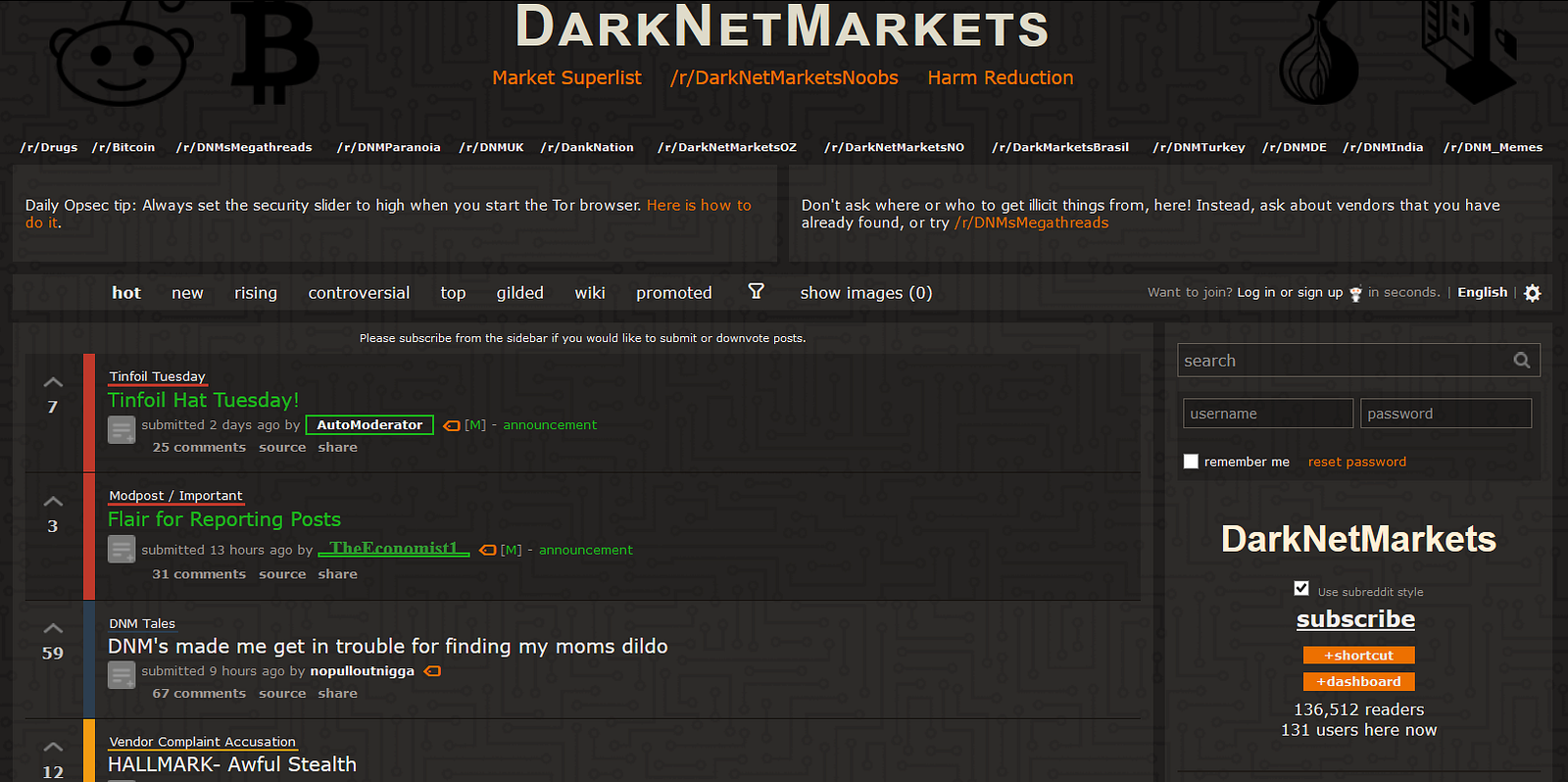Image resolution: width=1568 pixels, height=782 pixels.
Task: Switch to the new tab
Action: pyautogui.click(x=187, y=293)
